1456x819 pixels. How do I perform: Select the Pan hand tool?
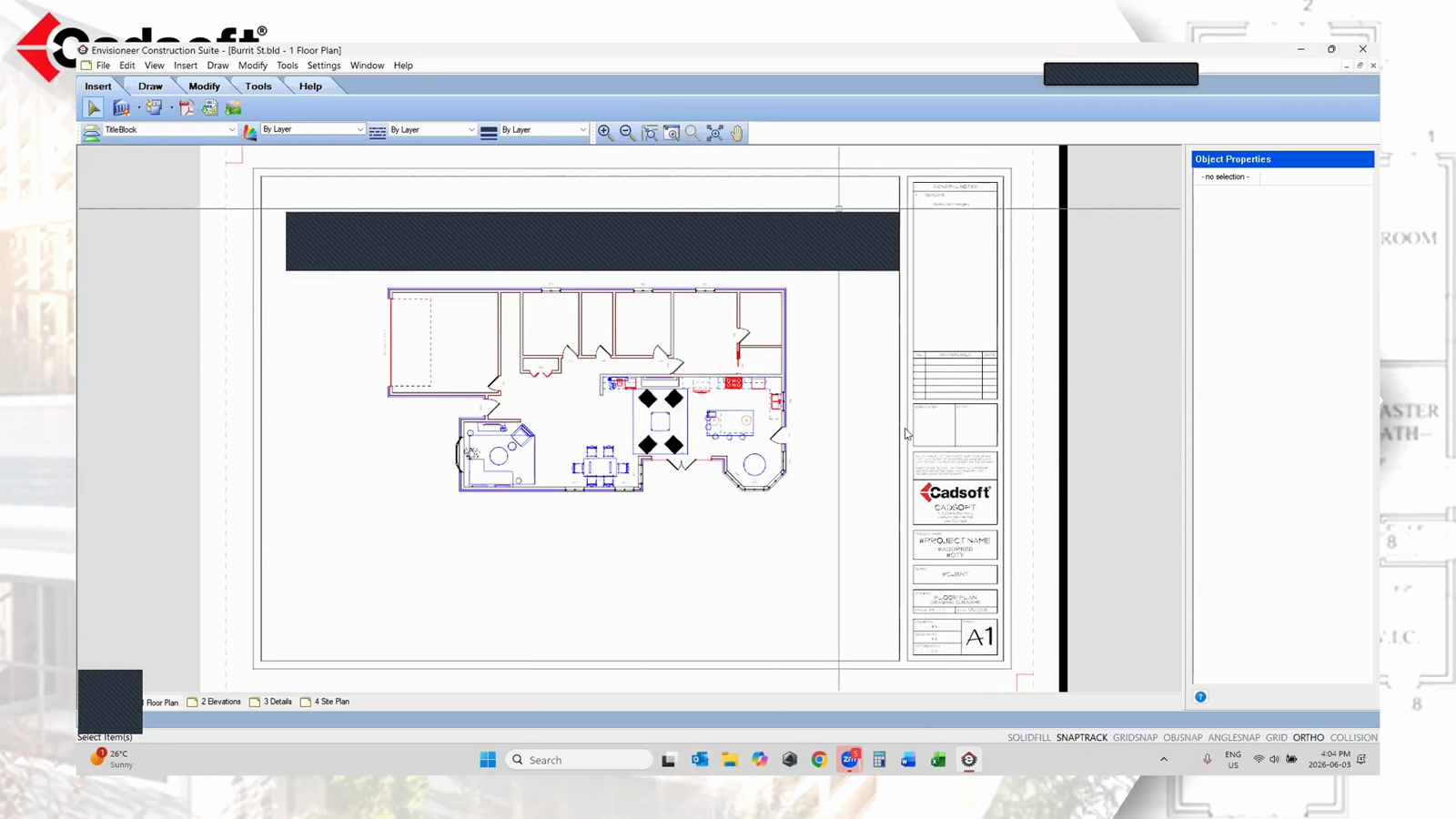pyautogui.click(x=737, y=133)
